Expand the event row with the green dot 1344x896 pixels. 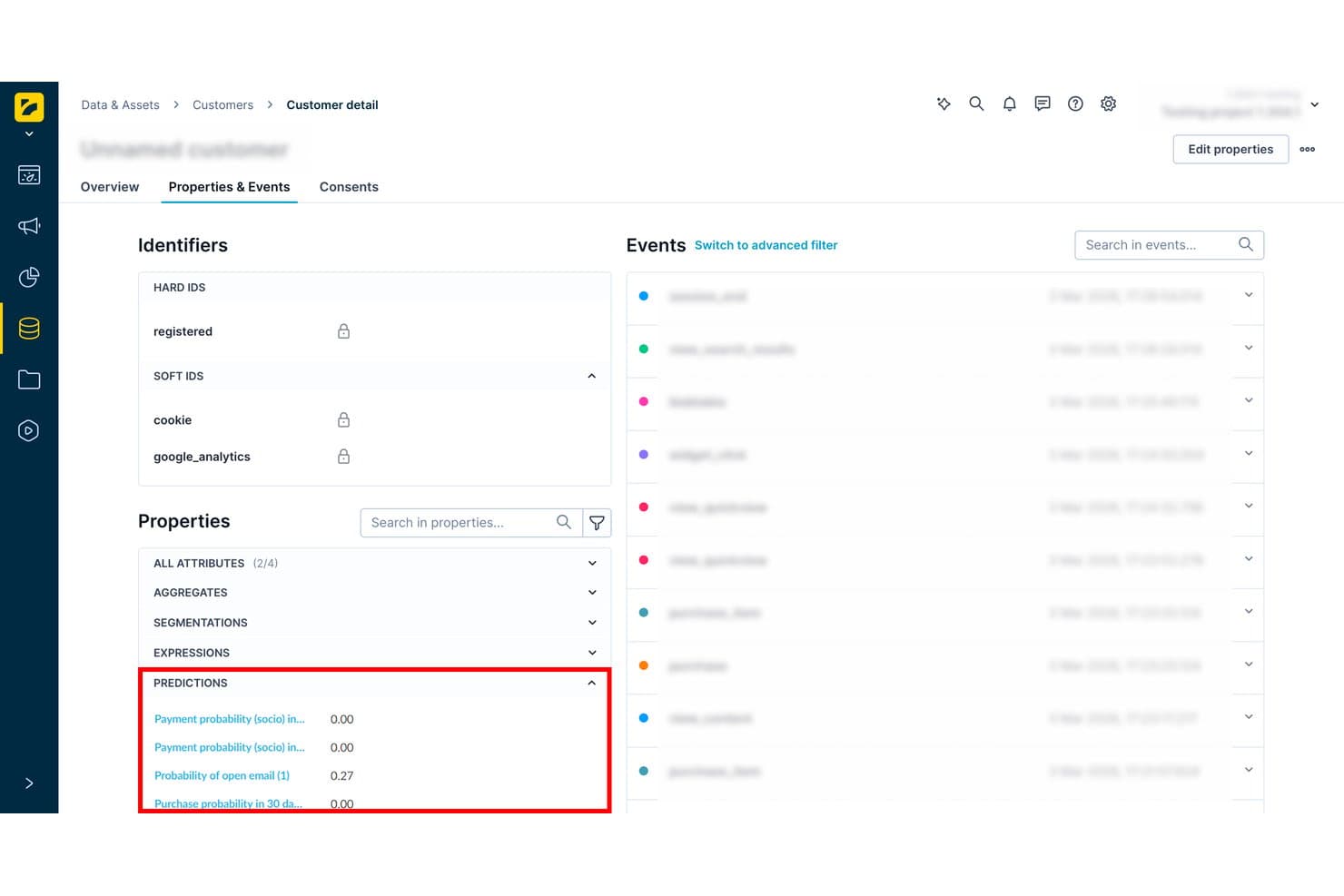[x=1249, y=349]
